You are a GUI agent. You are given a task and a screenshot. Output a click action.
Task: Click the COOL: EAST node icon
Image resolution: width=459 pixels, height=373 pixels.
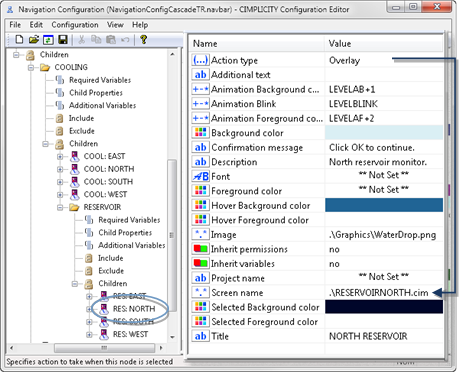pyautogui.click(x=75, y=156)
